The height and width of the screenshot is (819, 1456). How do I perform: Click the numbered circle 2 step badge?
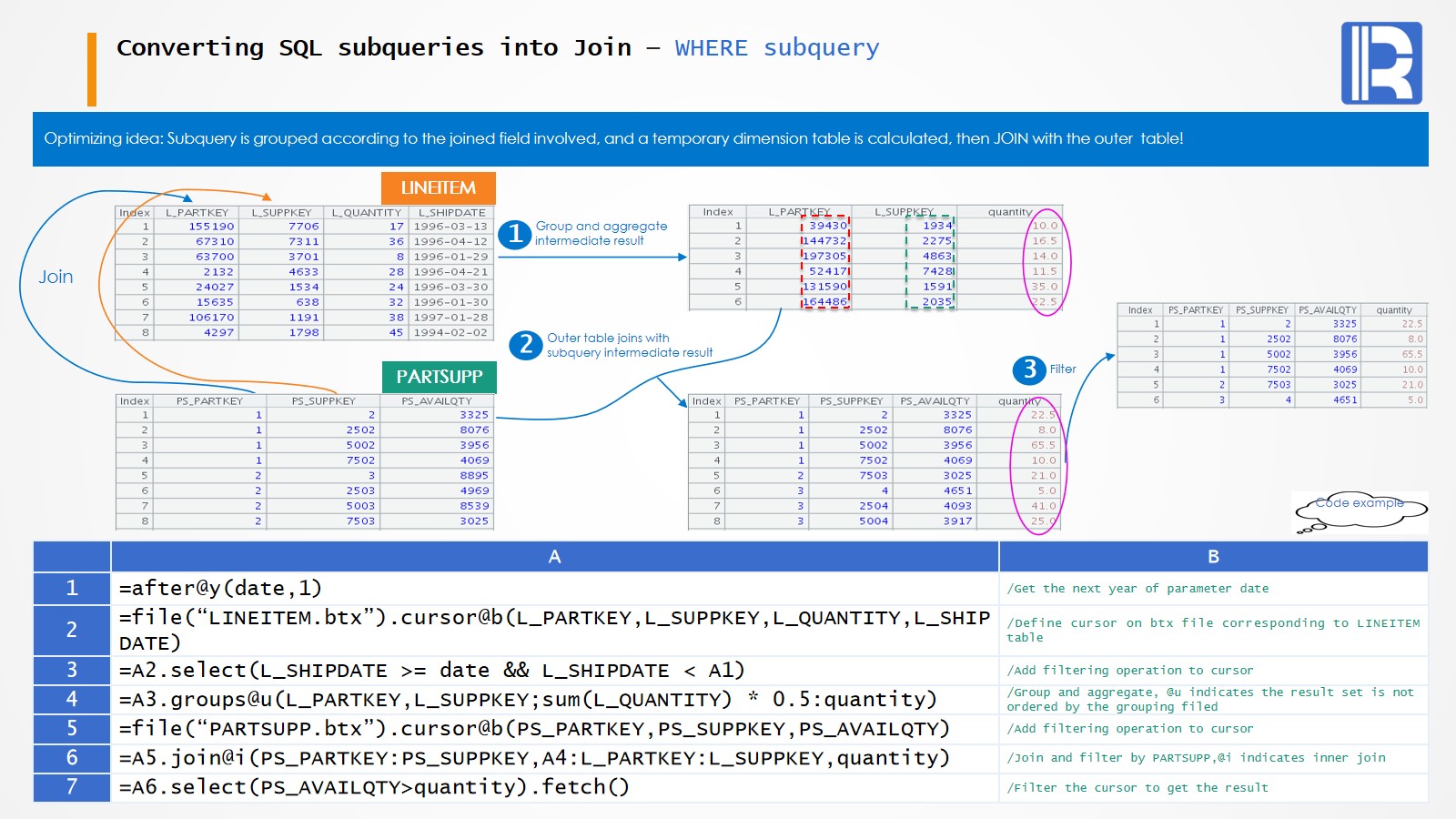525,345
